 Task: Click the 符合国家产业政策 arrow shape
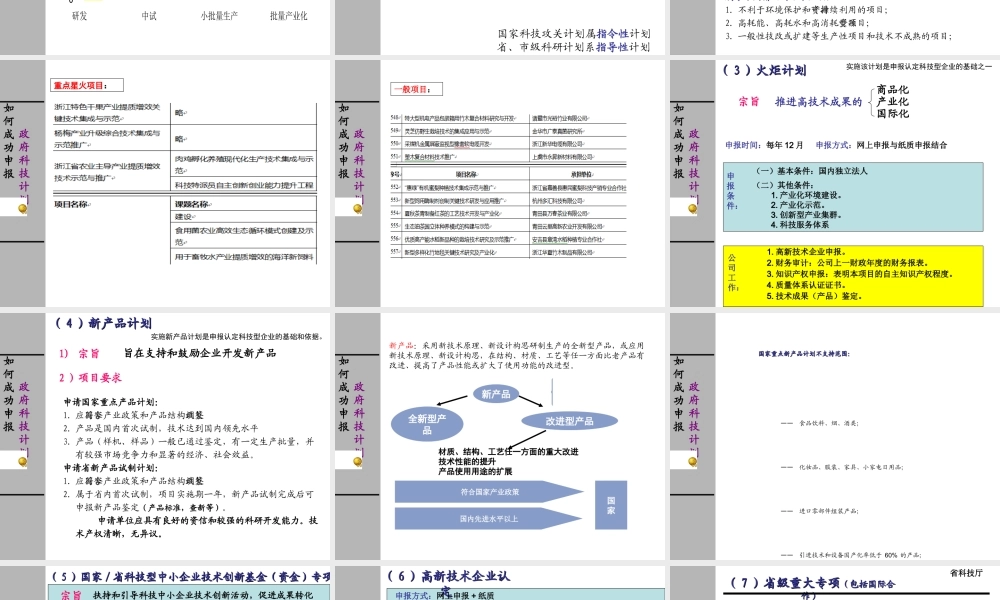click(x=489, y=492)
